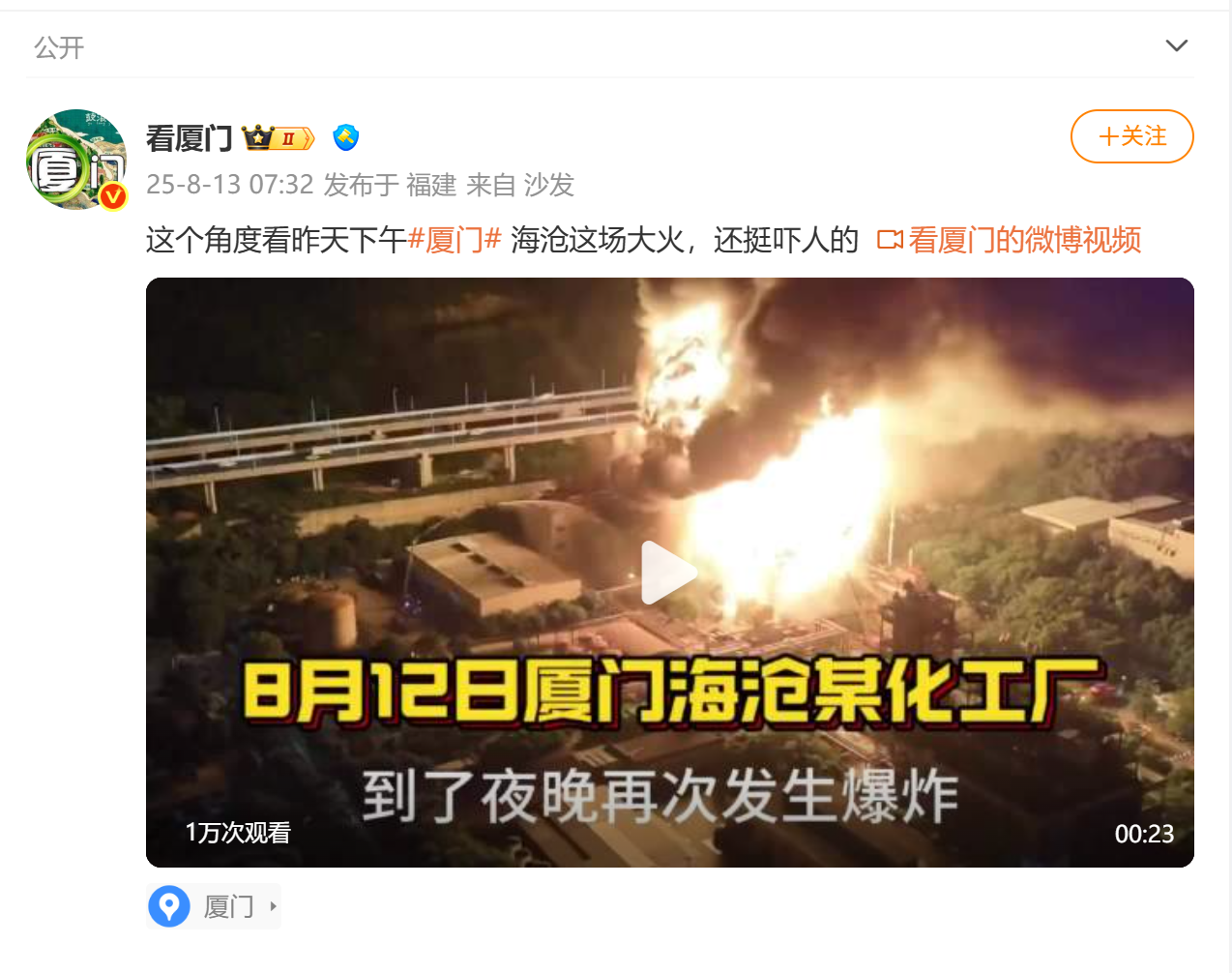Click the 1万次观看 view count
Image resolution: width=1232 pixels, height=973 pixels.
coord(238,833)
